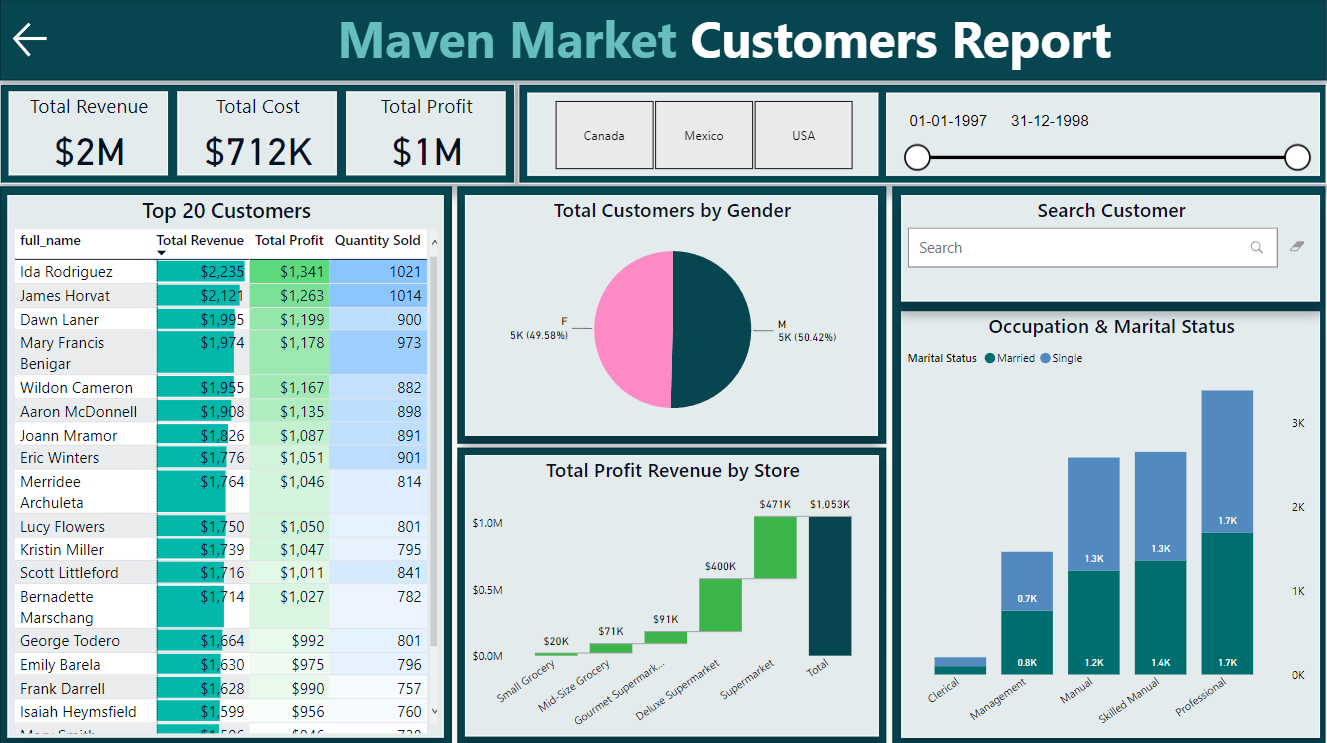Click Single legend item
1327x743 pixels.
pyautogui.click(x=1061, y=358)
